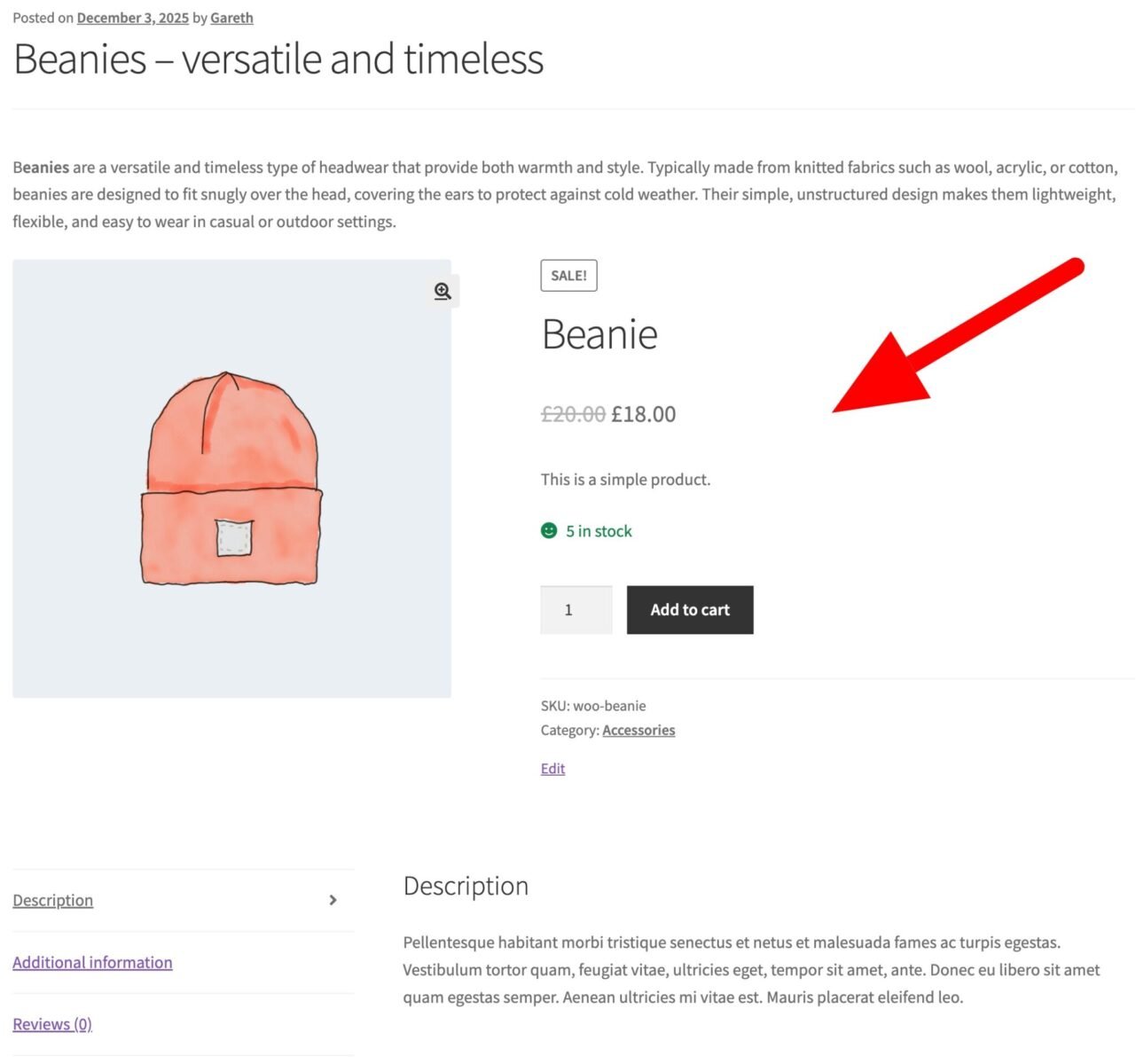1136x1064 pixels.
Task: Expand the Description section chevron
Action: (x=333, y=900)
